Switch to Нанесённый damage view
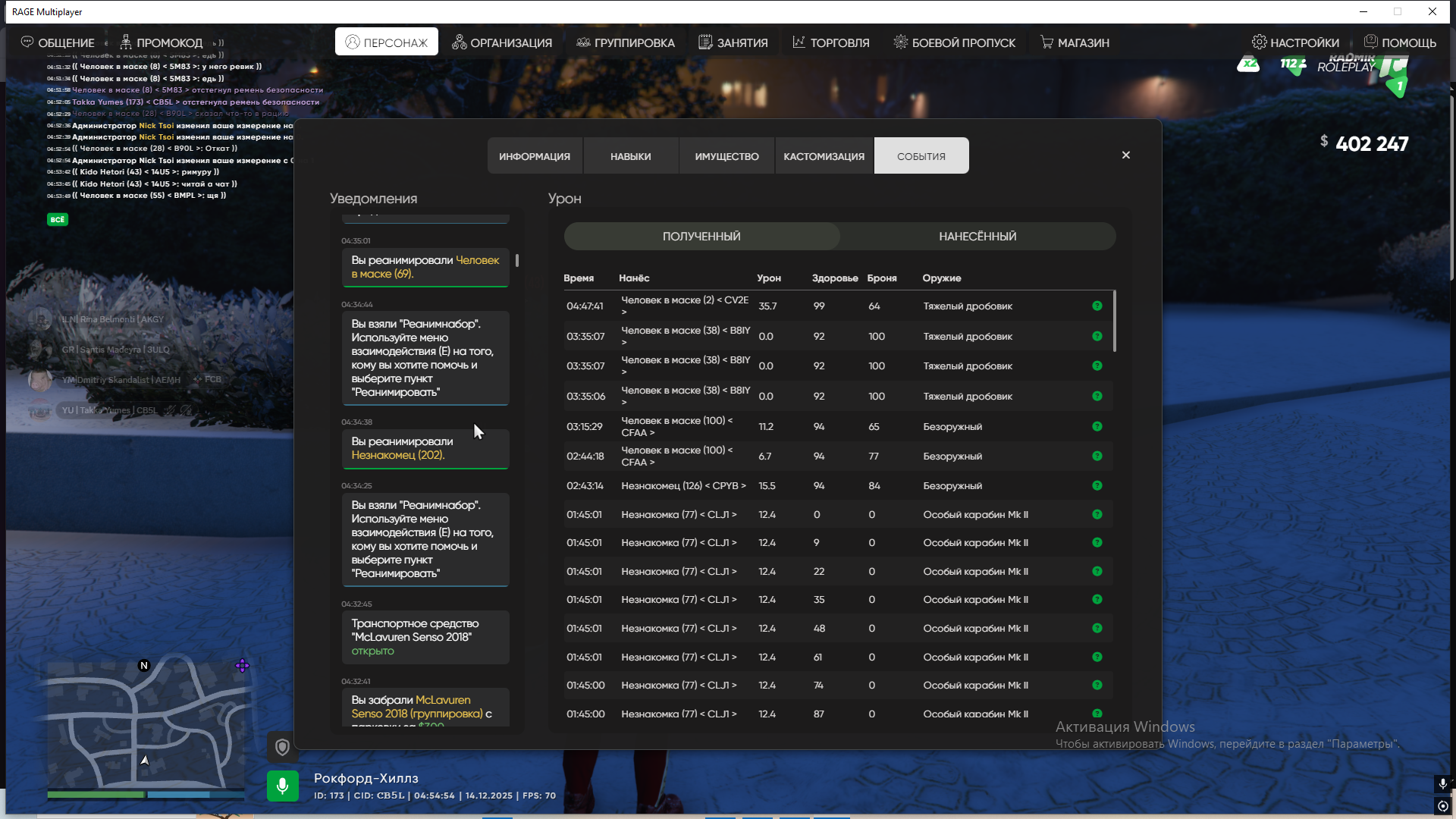 pos(977,237)
